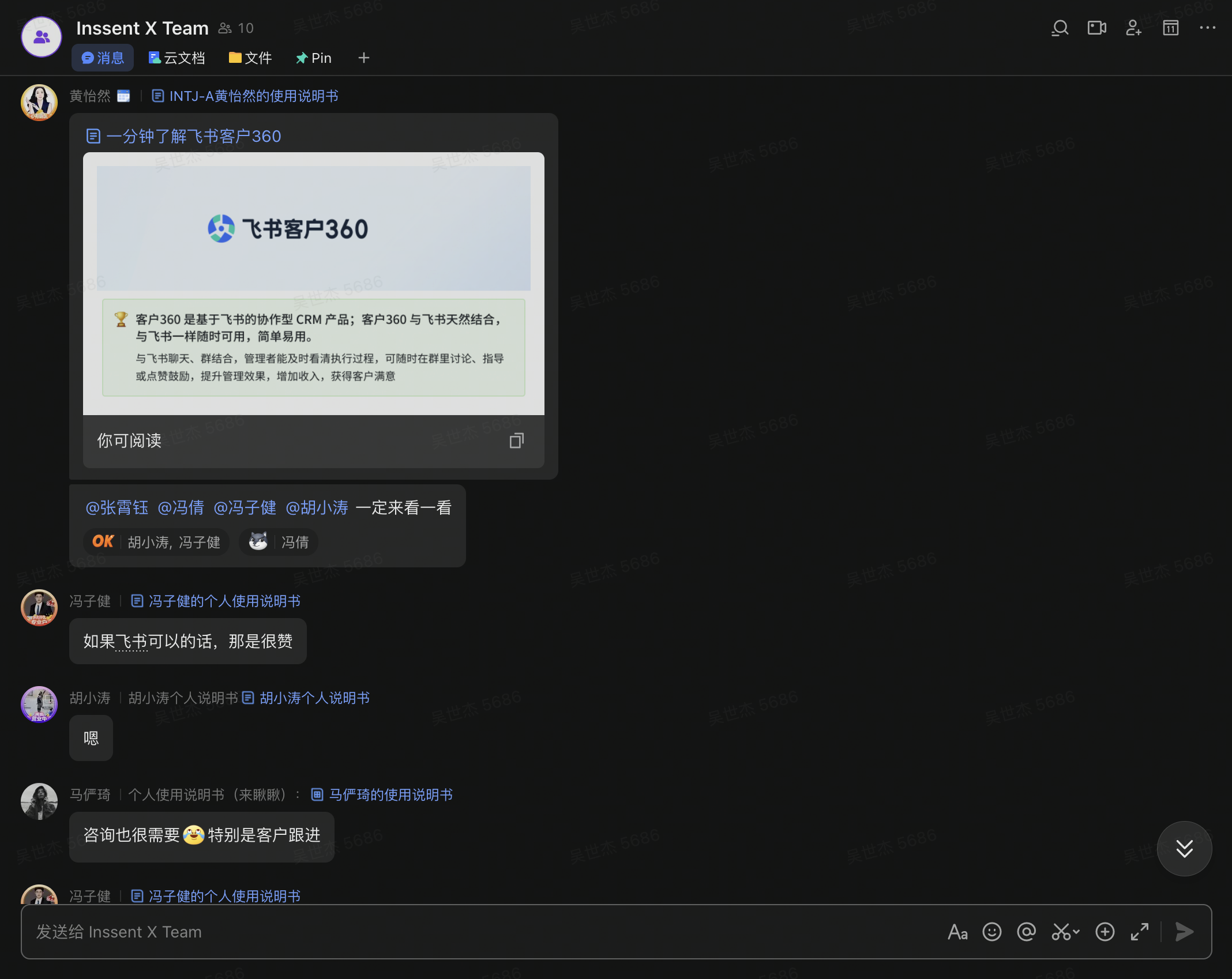
Task: Switch to the 消息 tab
Action: tap(103, 58)
